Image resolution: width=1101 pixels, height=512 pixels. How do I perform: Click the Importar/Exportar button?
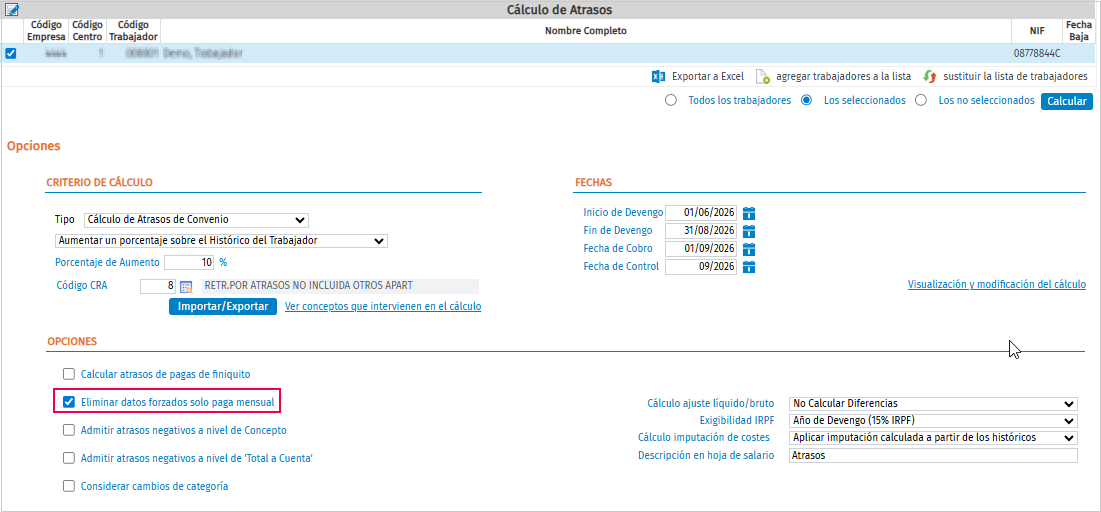223,307
